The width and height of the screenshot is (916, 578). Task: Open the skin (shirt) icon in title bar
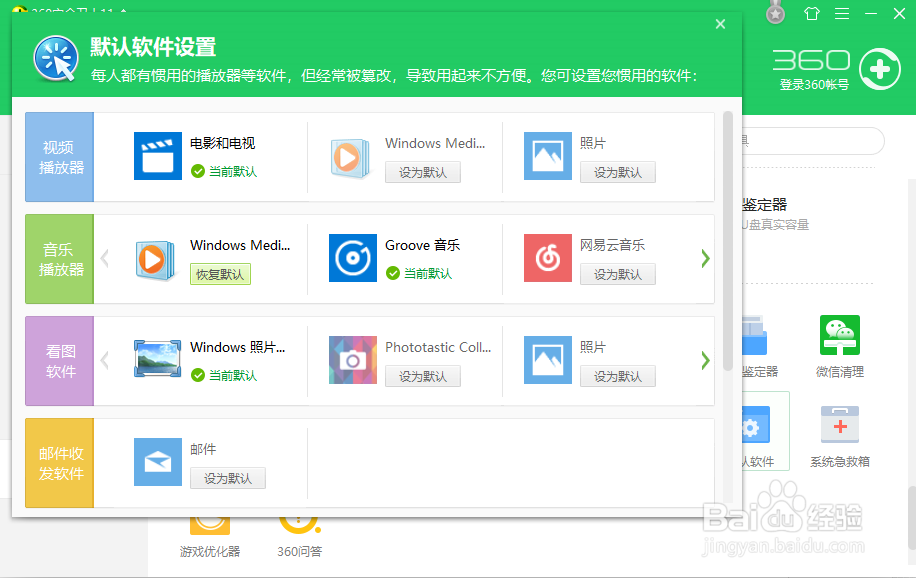(811, 13)
